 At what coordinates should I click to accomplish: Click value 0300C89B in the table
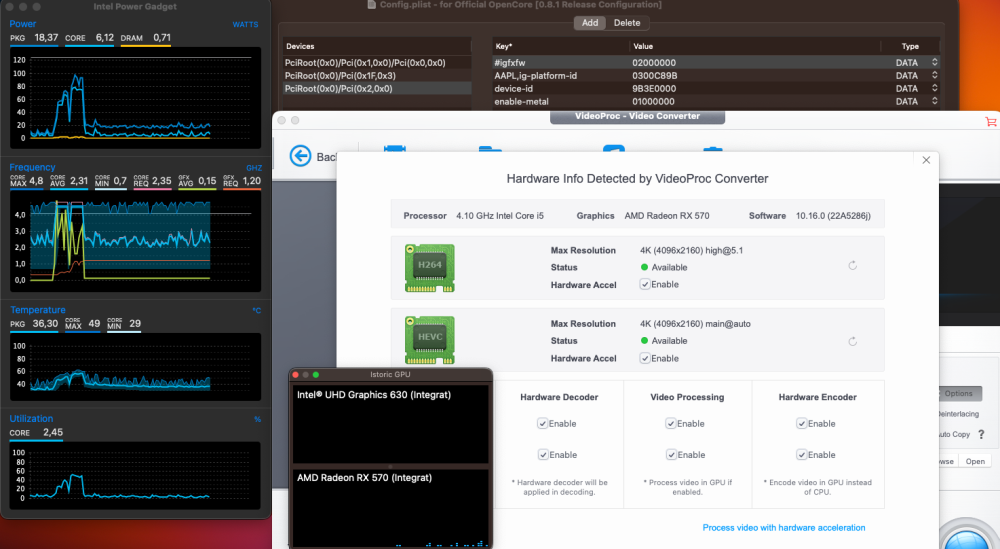[654, 75]
